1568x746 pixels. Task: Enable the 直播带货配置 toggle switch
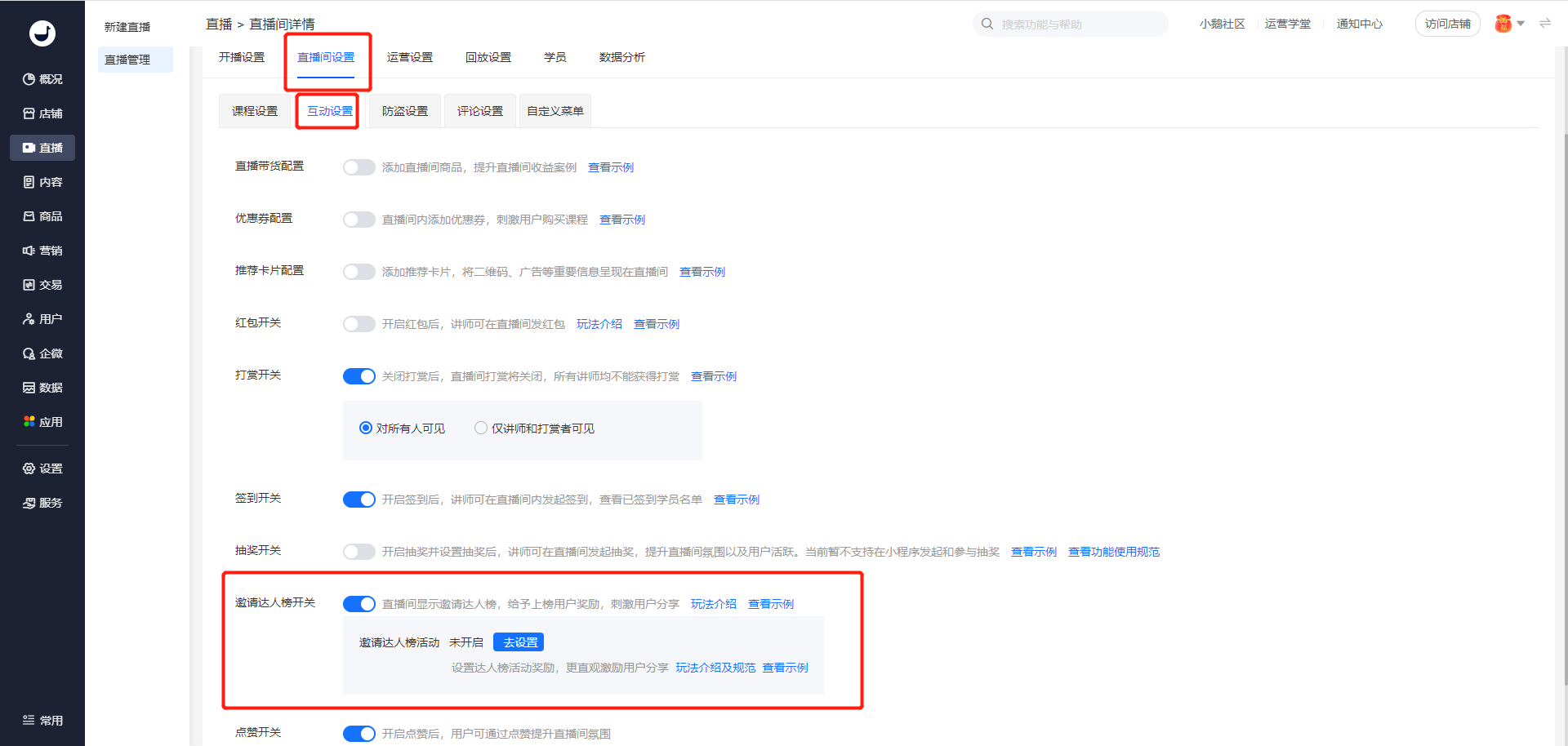[359, 167]
